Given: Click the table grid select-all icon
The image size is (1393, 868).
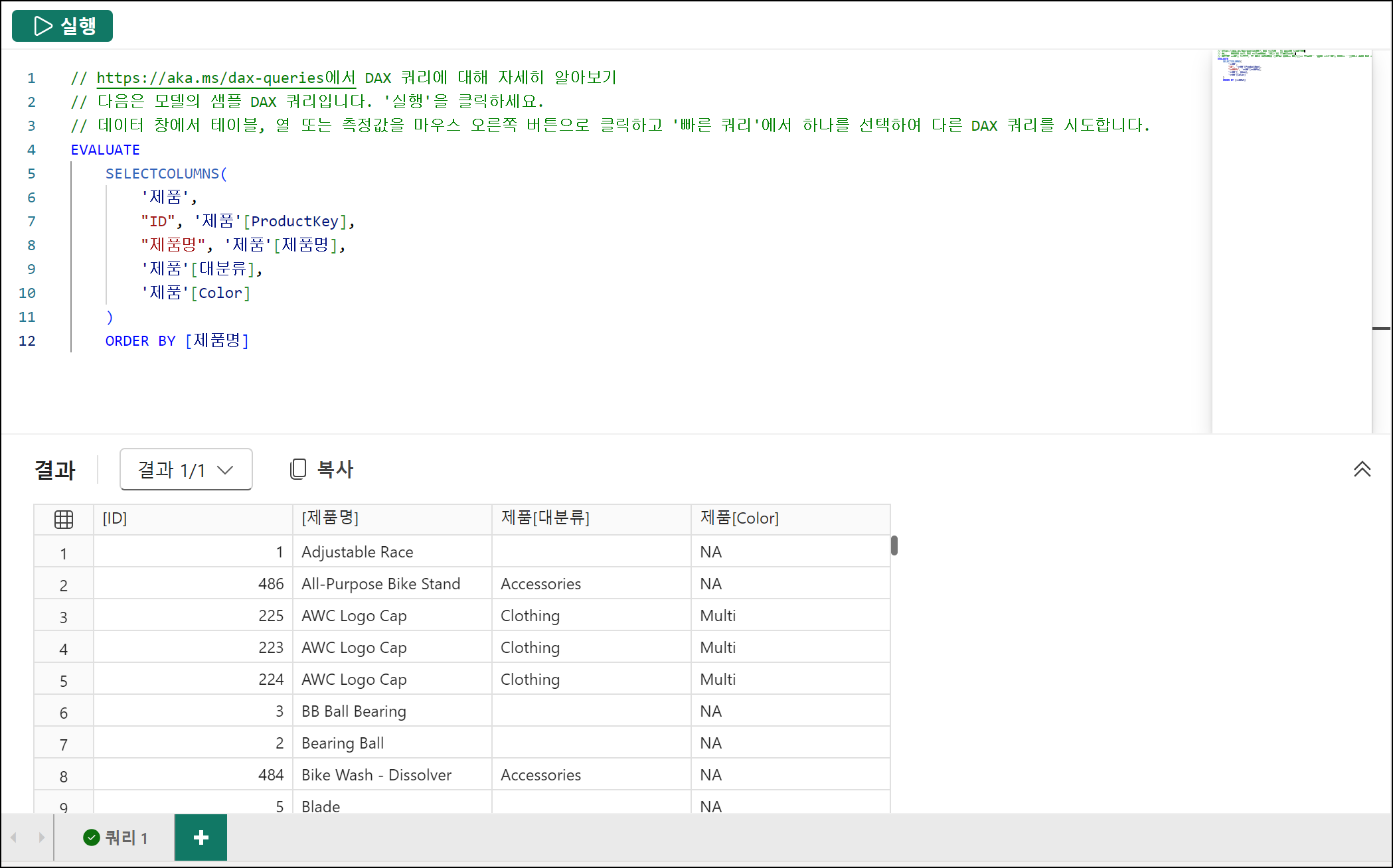Looking at the screenshot, I should (x=64, y=519).
